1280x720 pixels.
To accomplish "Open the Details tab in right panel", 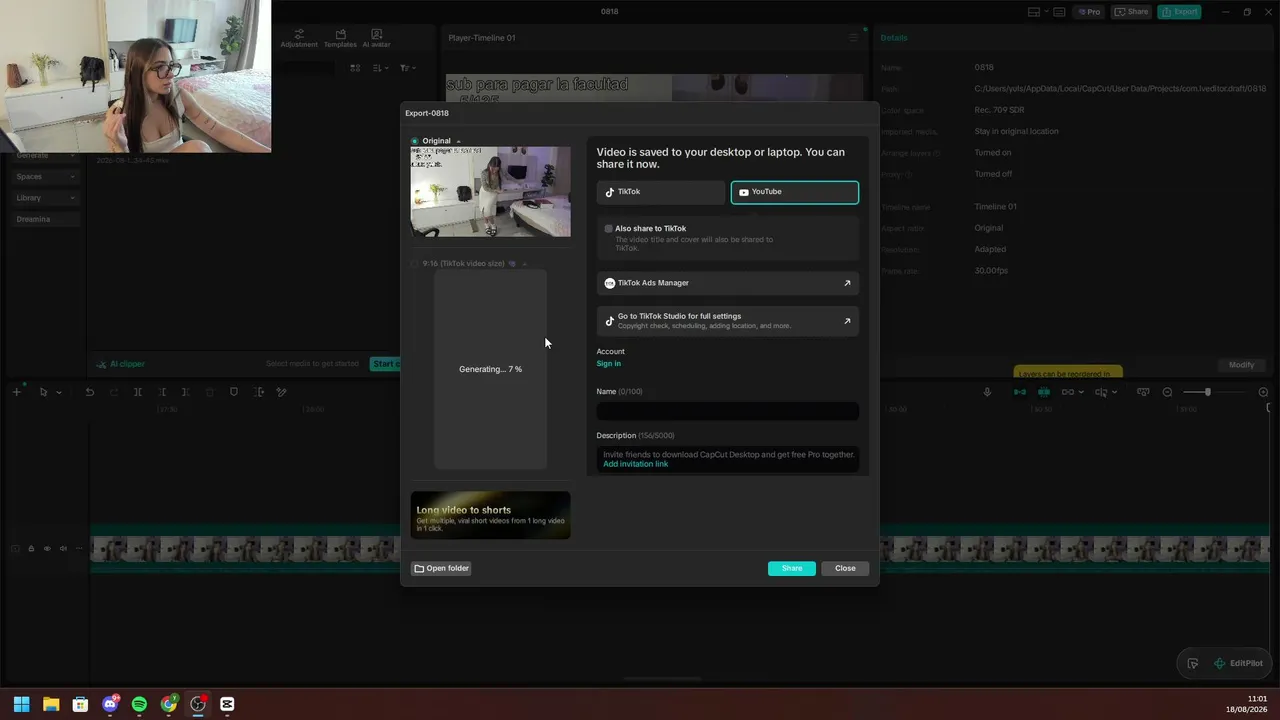I will [x=894, y=38].
